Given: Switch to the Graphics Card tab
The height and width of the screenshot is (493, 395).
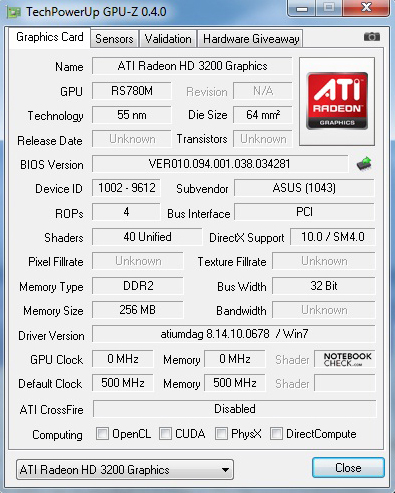Looking at the screenshot, I should 50,37.
